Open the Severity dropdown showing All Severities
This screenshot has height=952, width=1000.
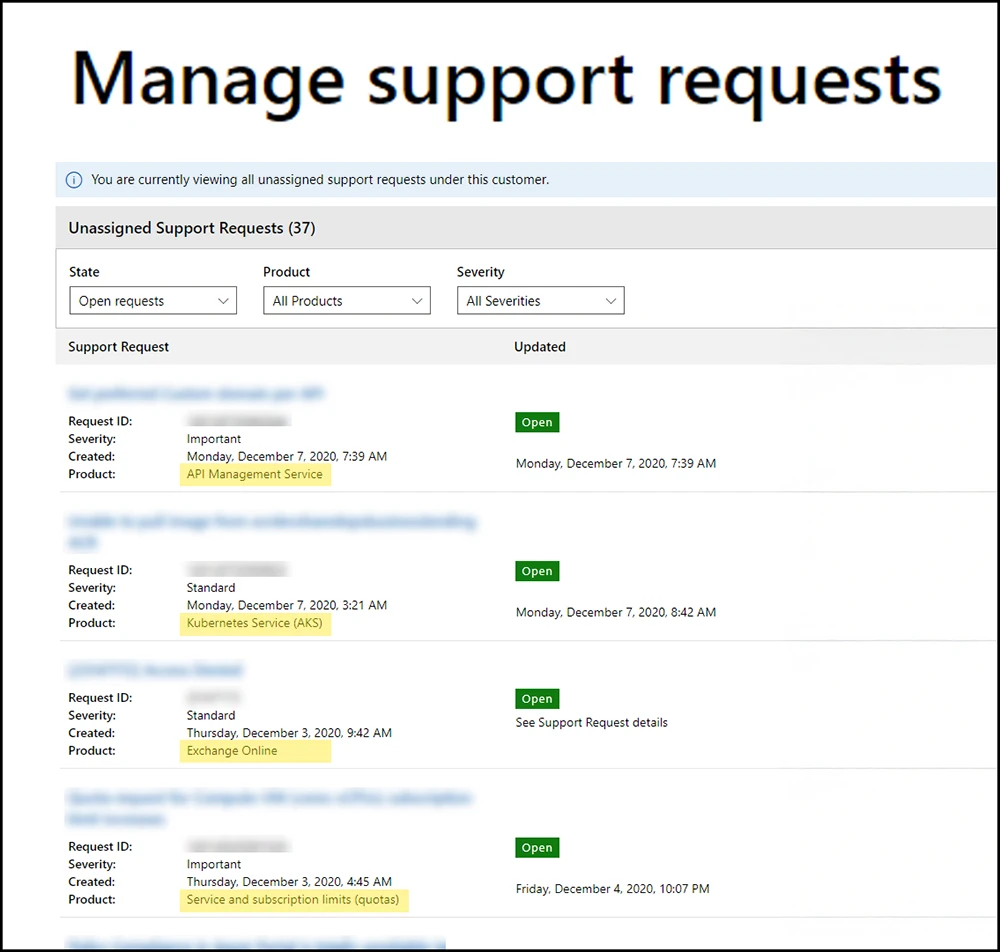541,300
